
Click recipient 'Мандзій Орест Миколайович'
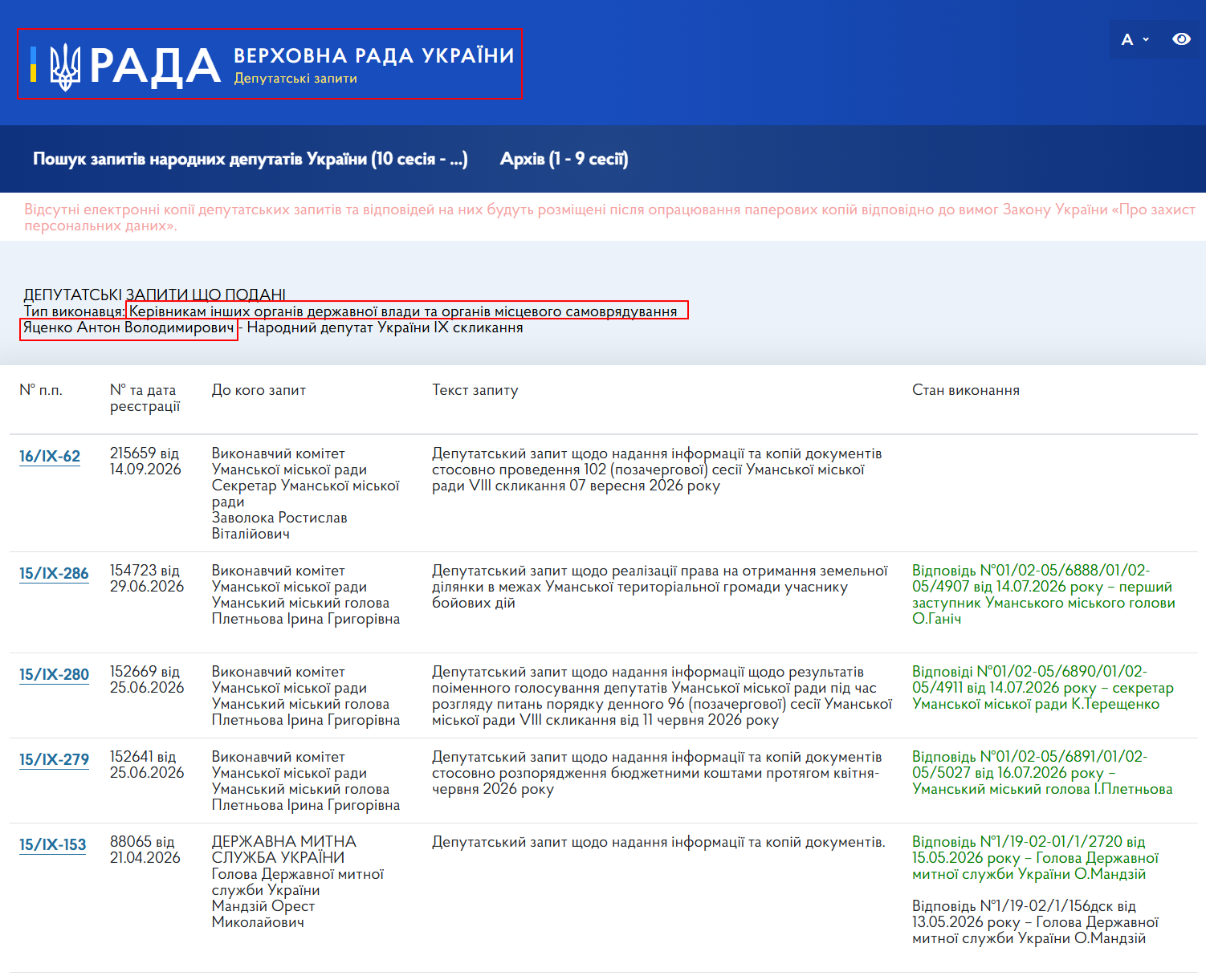pyautogui.click(x=263, y=914)
